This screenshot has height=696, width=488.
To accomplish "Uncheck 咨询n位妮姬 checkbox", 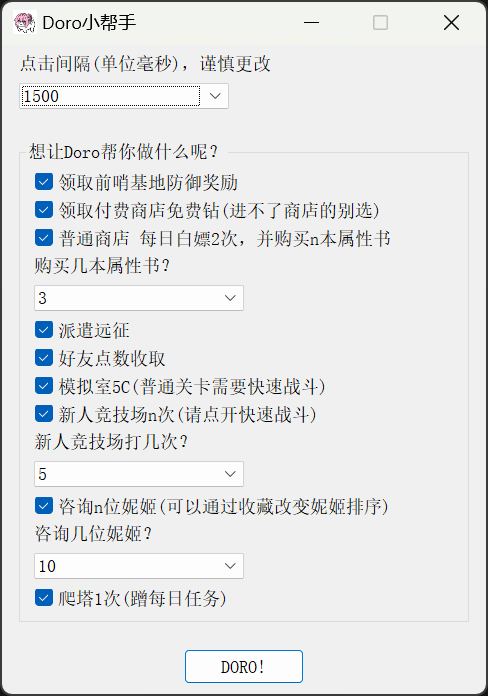I will pos(44,506).
